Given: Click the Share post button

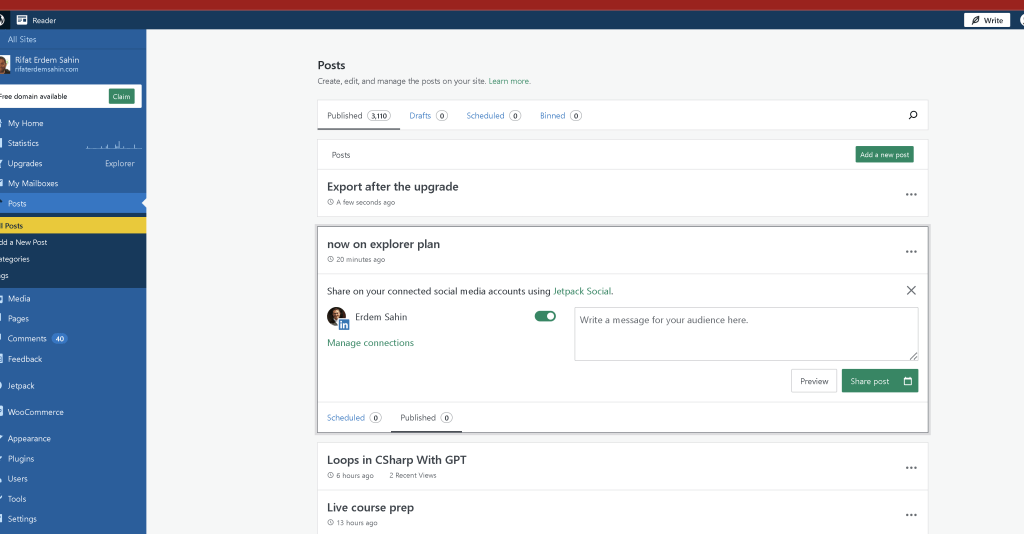Looking at the screenshot, I should pos(869,381).
